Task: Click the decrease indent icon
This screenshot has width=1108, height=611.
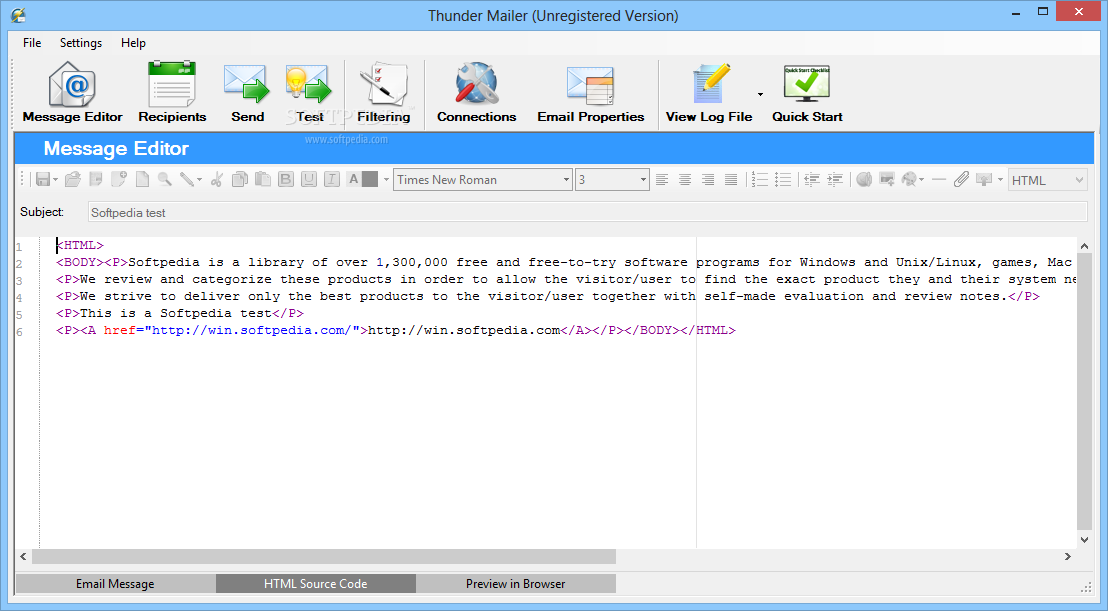Action: click(x=812, y=179)
